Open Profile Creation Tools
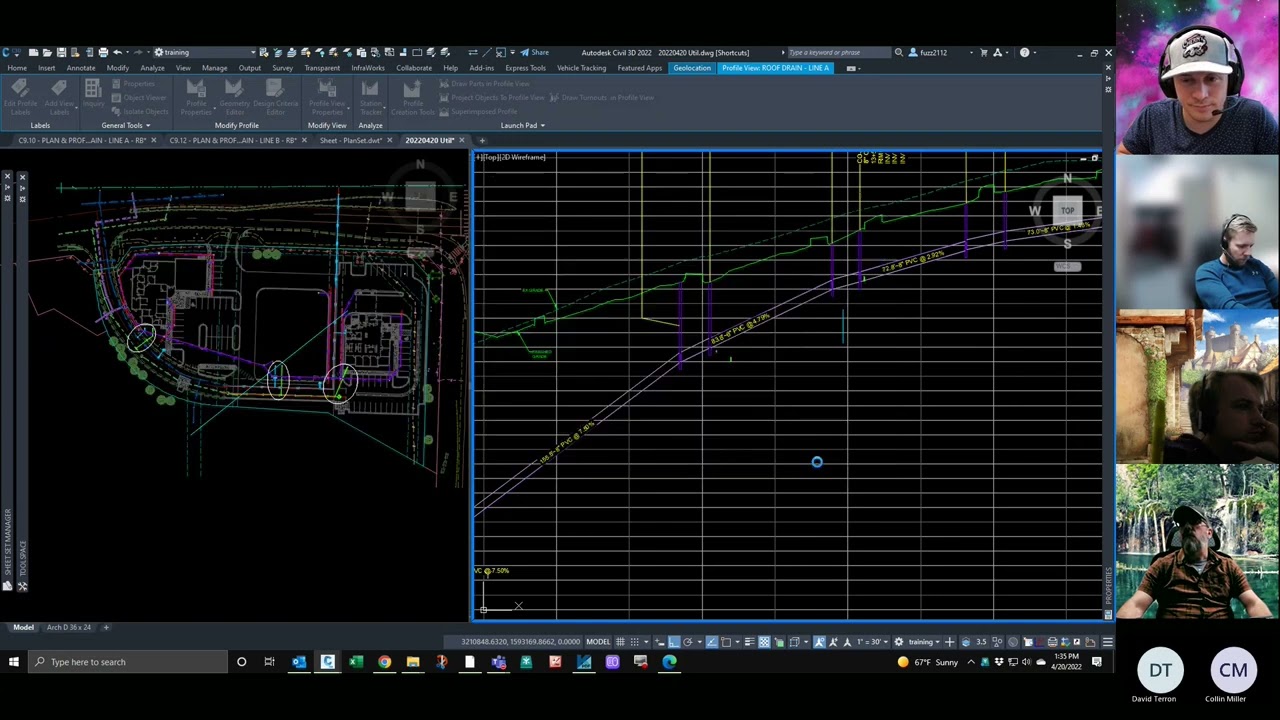Viewport: 1280px width, 720px height. click(x=412, y=96)
